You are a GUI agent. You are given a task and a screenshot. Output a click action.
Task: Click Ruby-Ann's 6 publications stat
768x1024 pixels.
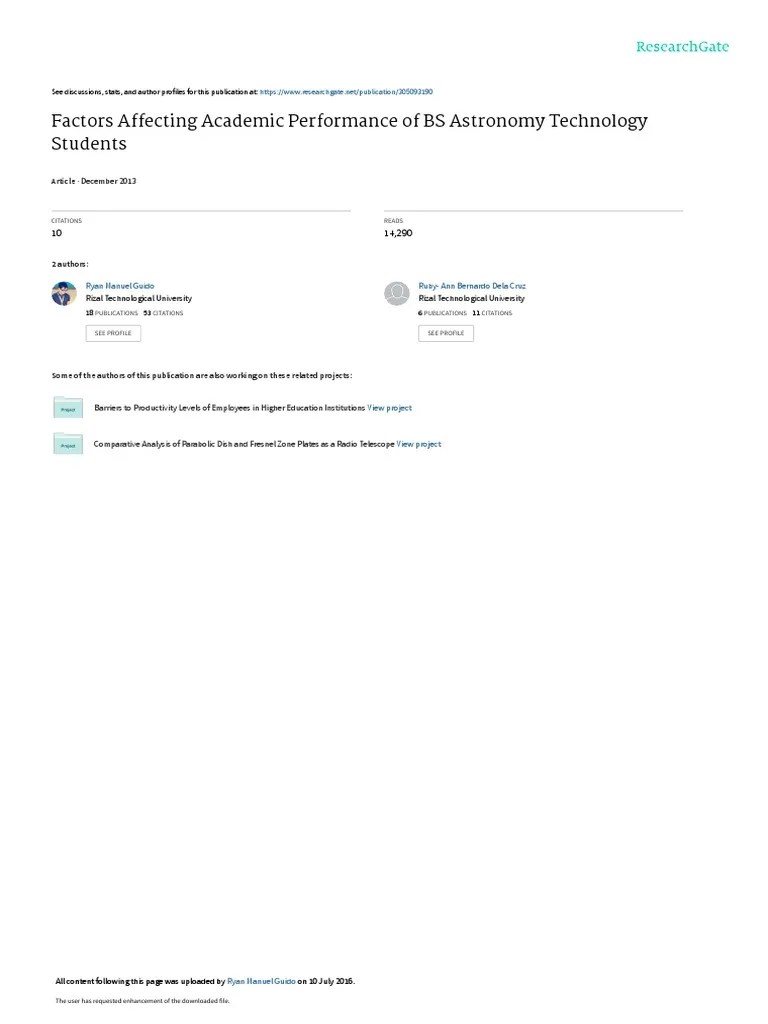click(443, 313)
